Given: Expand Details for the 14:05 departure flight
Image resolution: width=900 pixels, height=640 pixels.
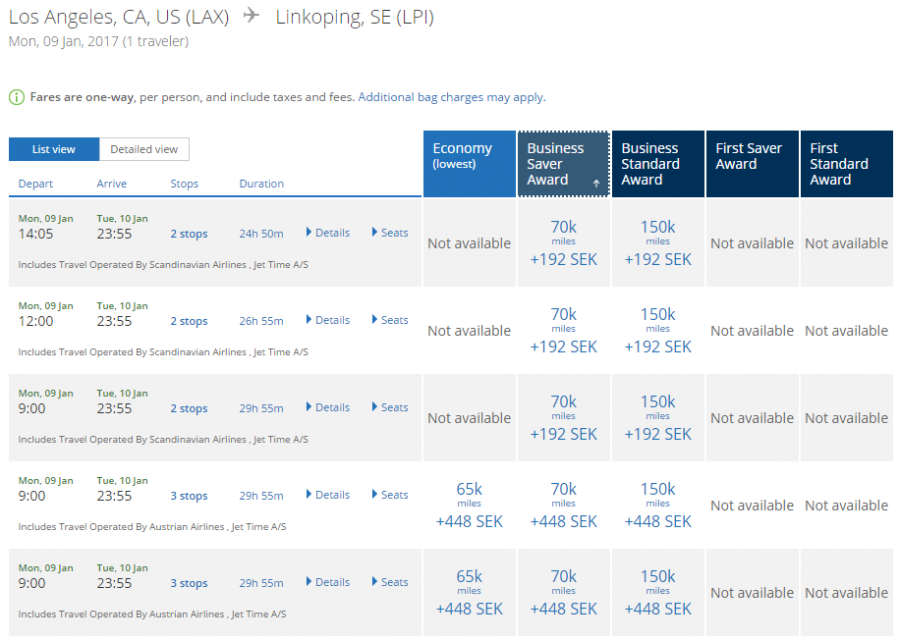Looking at the screenshot, I should (328, 233).
